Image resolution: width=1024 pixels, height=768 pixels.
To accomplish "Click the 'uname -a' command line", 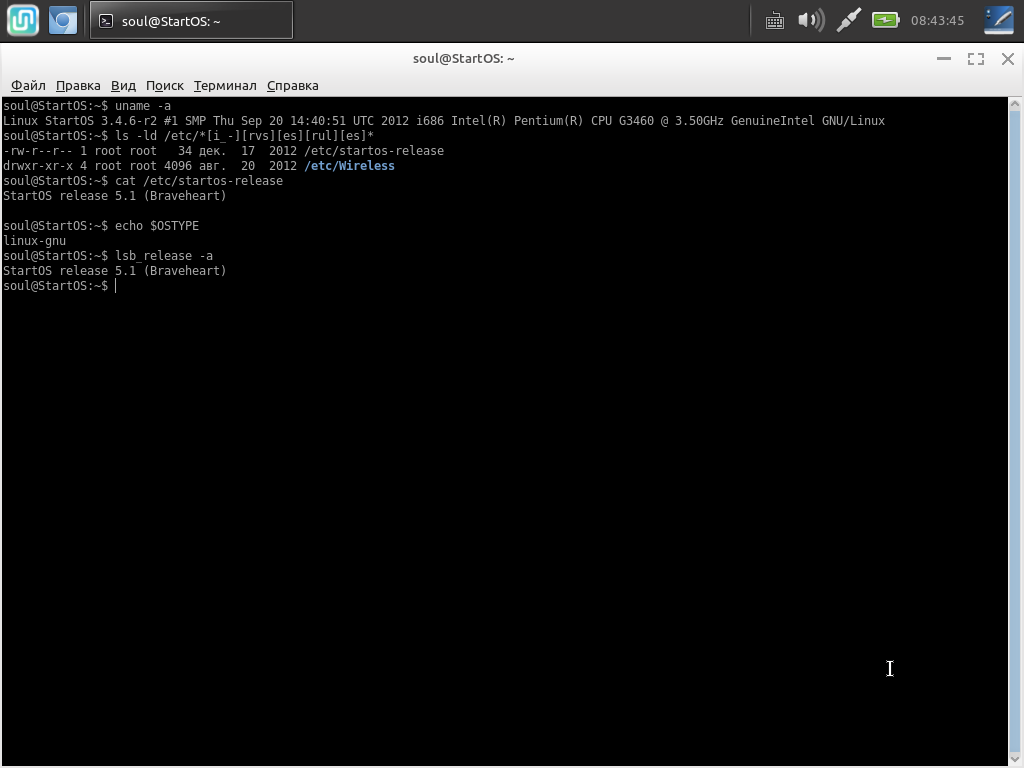I will pyautogui.click(x=87, y=106).
